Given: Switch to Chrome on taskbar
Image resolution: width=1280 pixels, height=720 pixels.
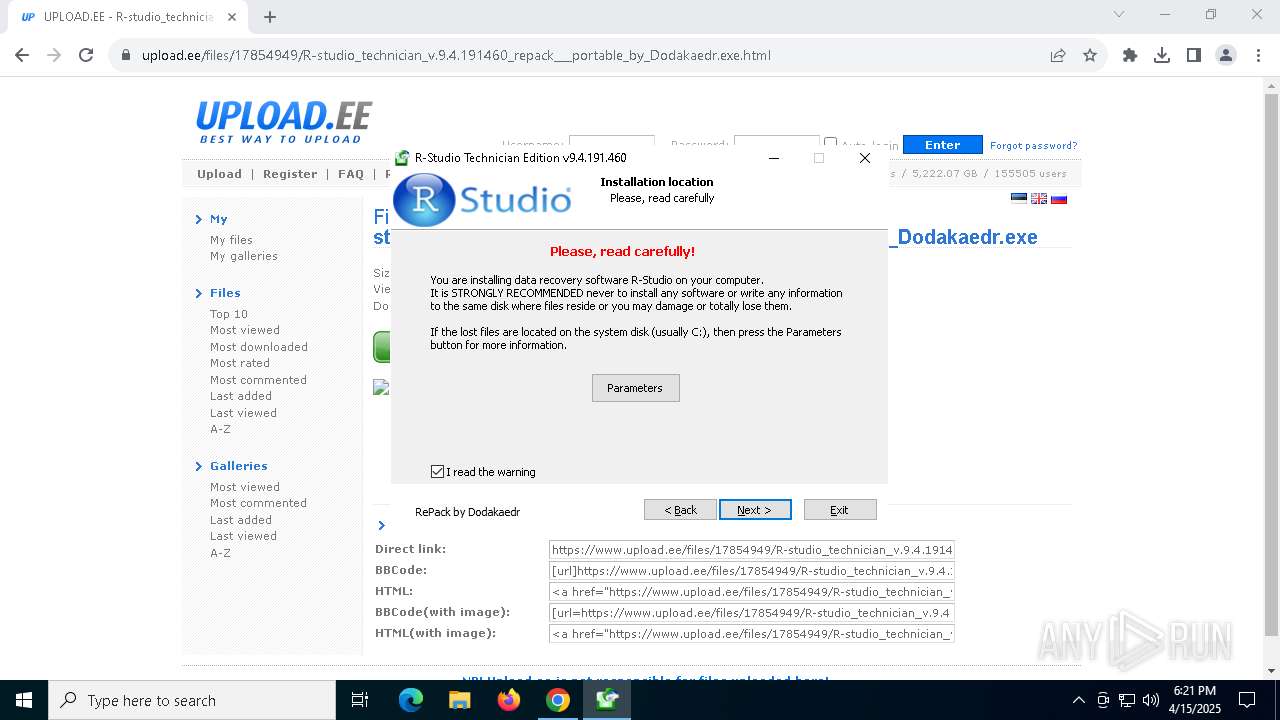Looking at the screenshot, I should (558, 700).
